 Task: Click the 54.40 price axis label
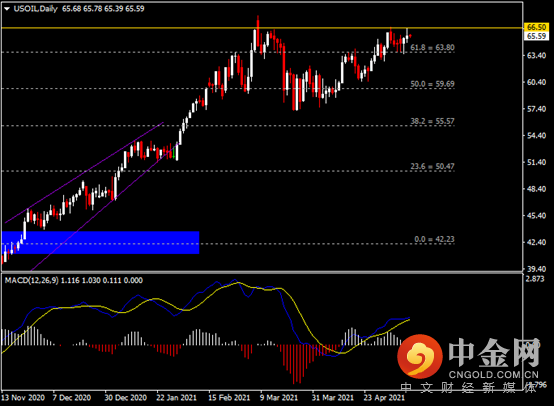click(536, 135)
